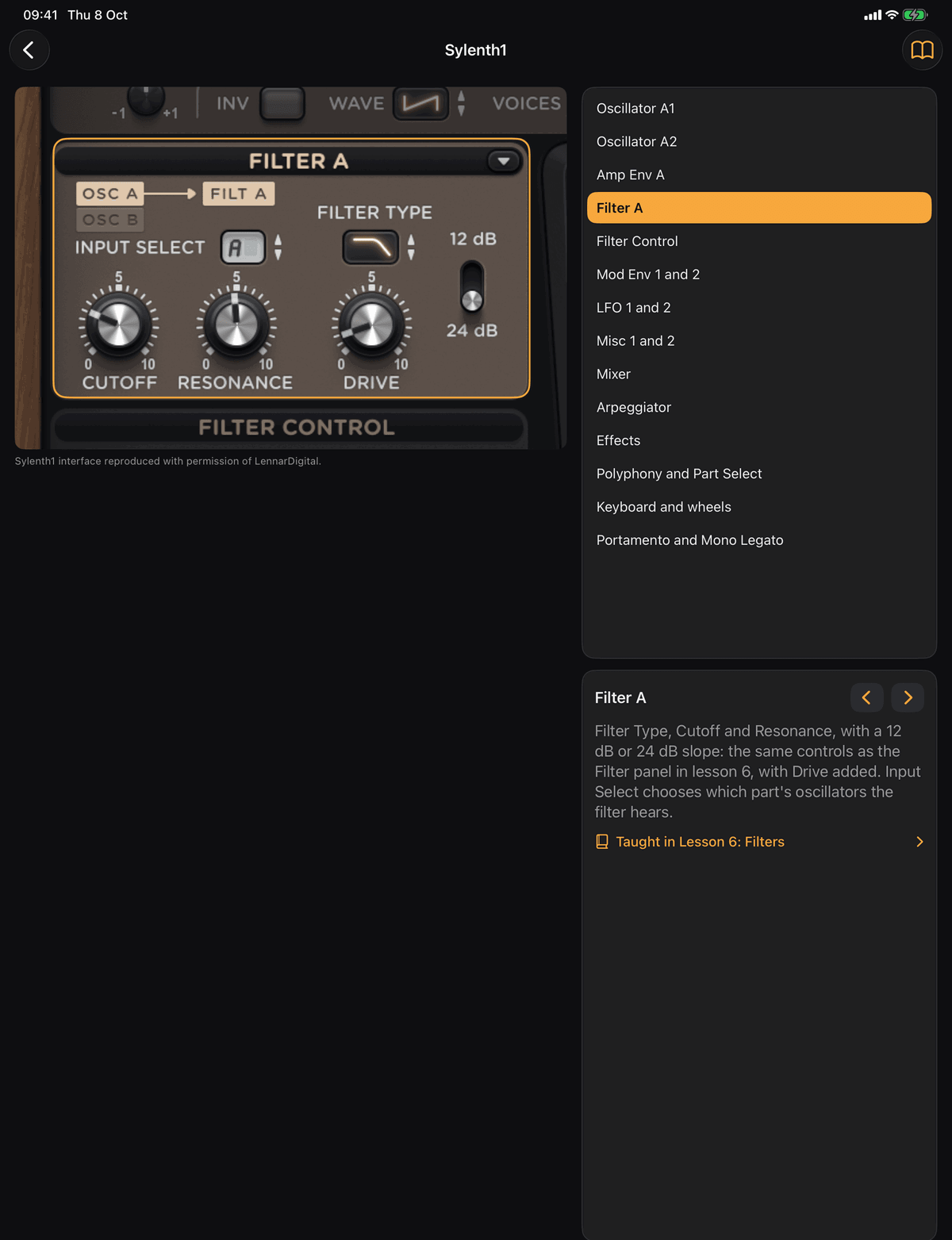Click the Wi-Fi status icon
952x1240 pixels.
[x=892, y=15]
